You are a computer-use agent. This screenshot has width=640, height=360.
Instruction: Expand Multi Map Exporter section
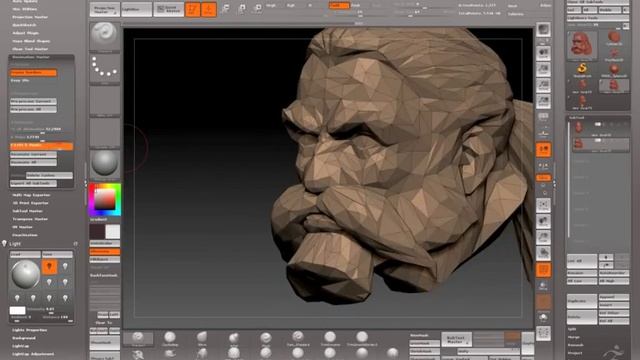31,195
